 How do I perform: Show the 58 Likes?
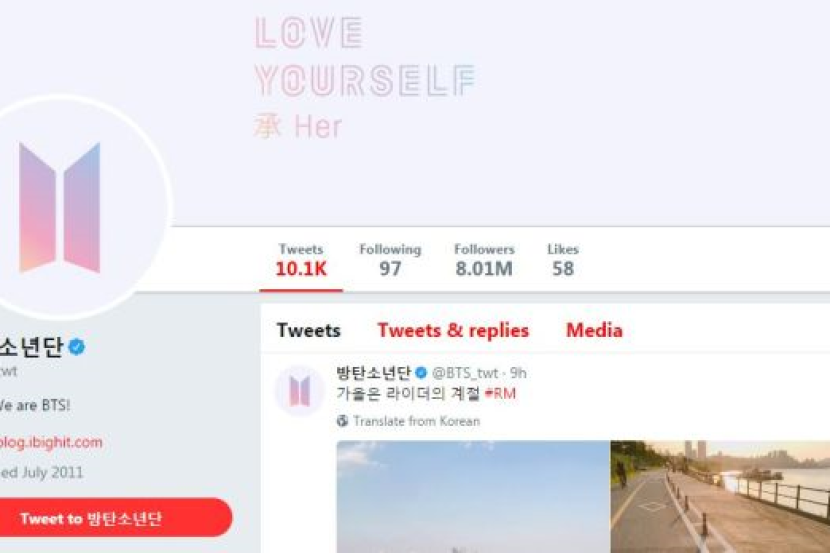[x=563, y=260]
